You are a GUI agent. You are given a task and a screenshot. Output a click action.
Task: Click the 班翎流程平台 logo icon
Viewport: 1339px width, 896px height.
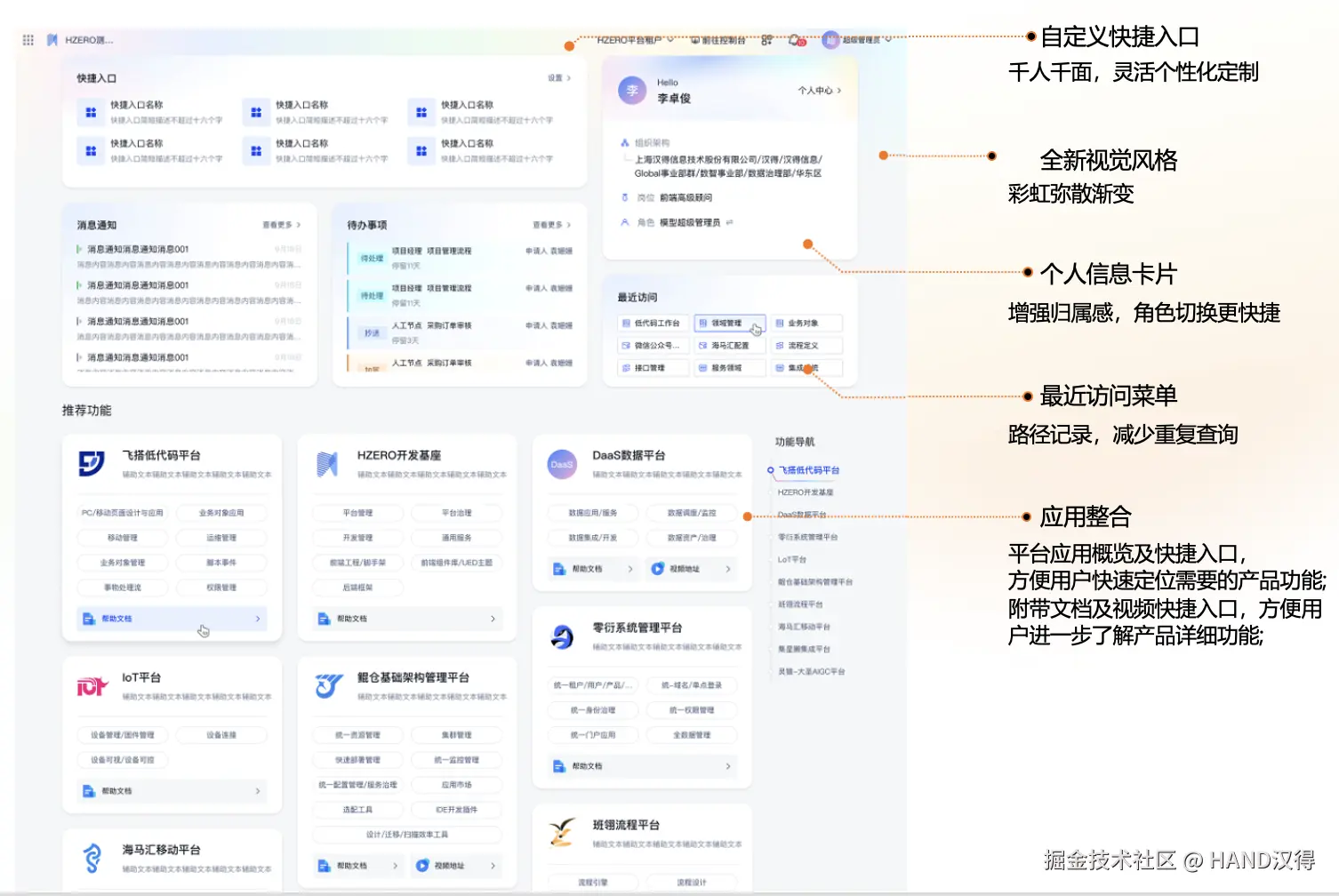click(x=562, y=833)
